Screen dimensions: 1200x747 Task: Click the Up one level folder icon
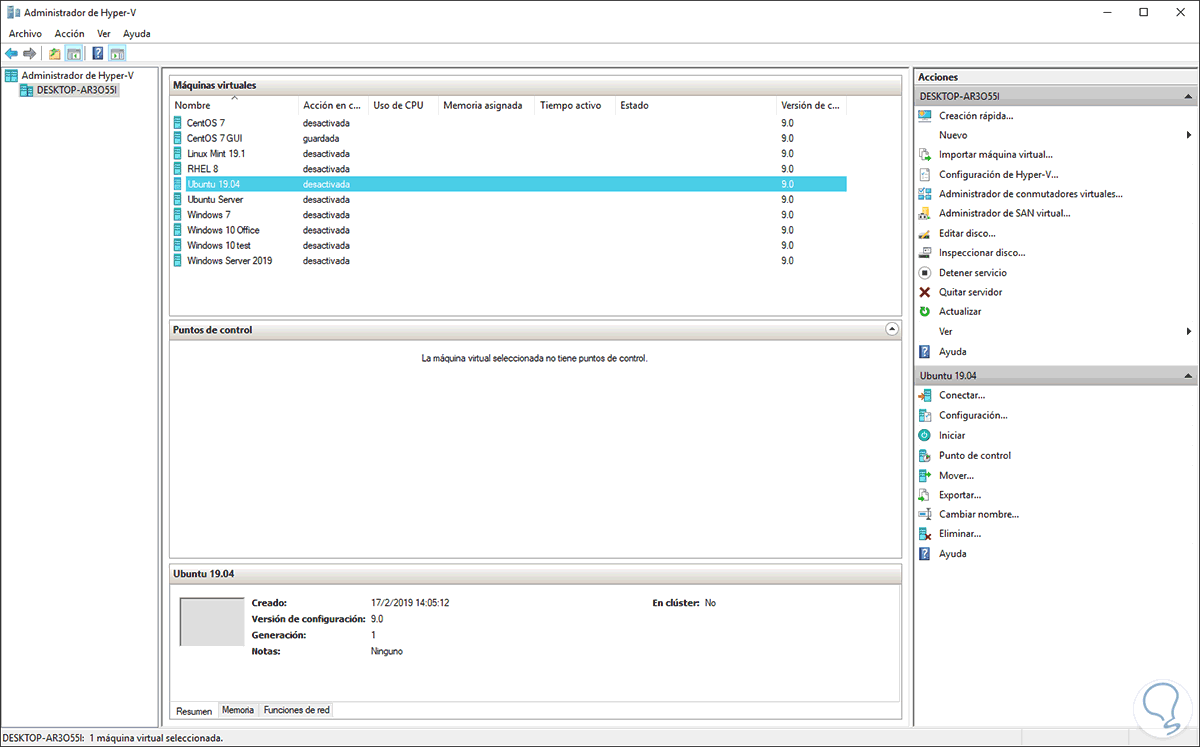click(55, 53)
